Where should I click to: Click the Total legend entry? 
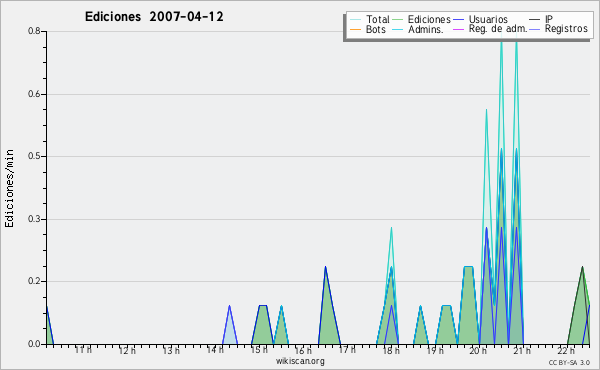[370, 19]
